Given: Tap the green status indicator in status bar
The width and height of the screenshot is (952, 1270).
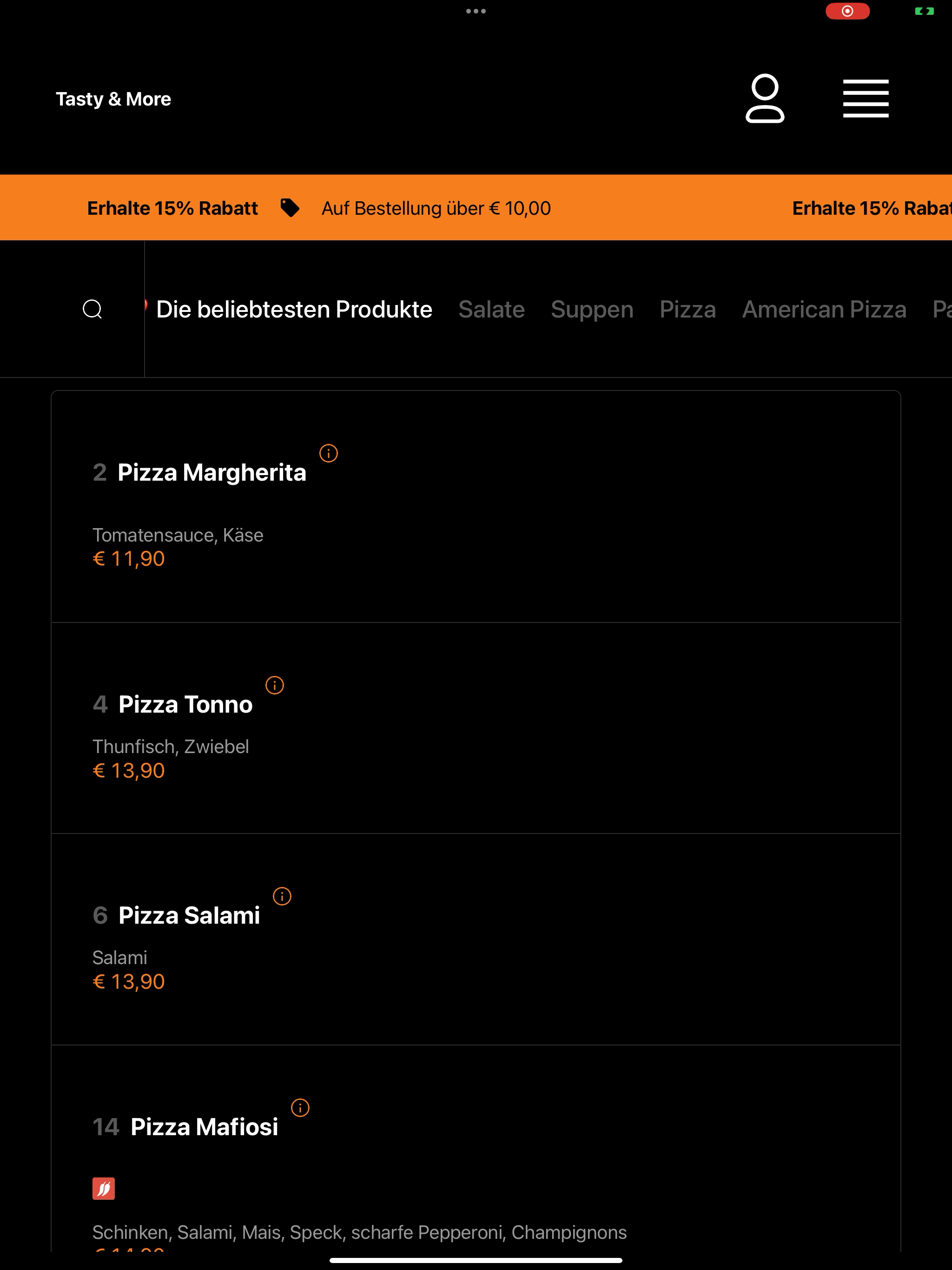Looking at the screenshot, I should point(925,11).
